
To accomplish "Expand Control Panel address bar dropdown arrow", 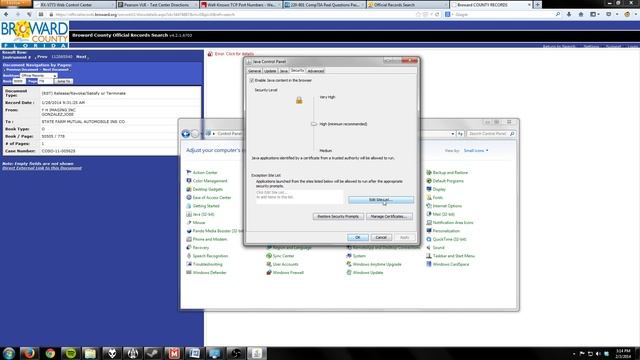I will (x=453, y=134).
